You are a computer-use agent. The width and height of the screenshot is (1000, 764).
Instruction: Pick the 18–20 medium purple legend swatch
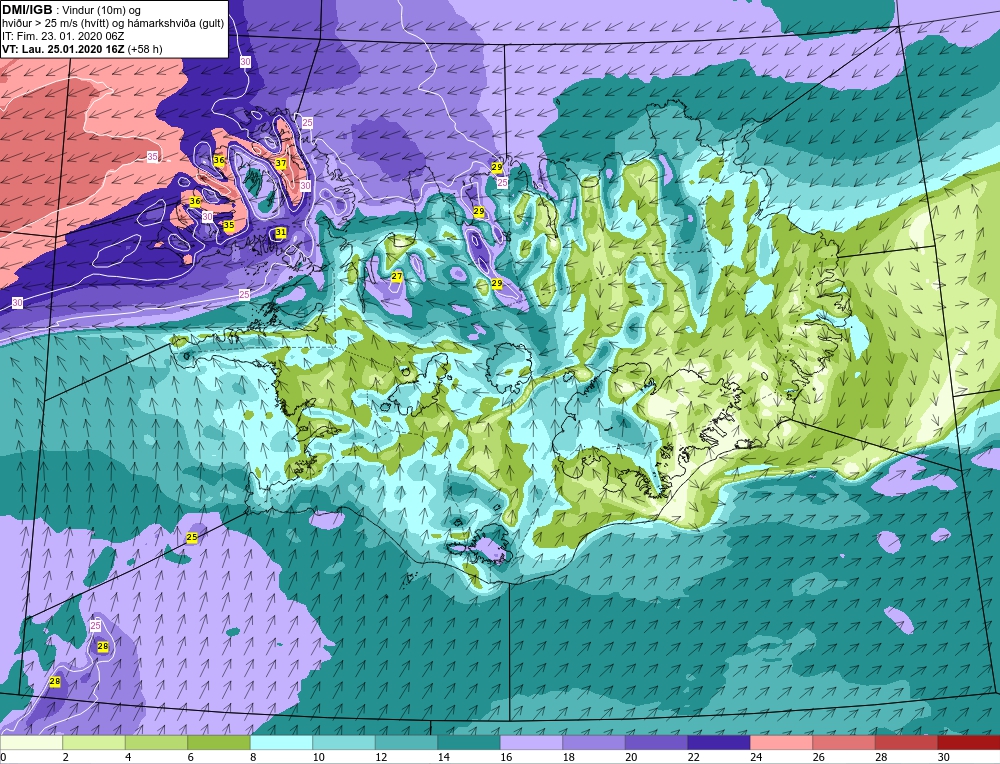click(594, 743)
